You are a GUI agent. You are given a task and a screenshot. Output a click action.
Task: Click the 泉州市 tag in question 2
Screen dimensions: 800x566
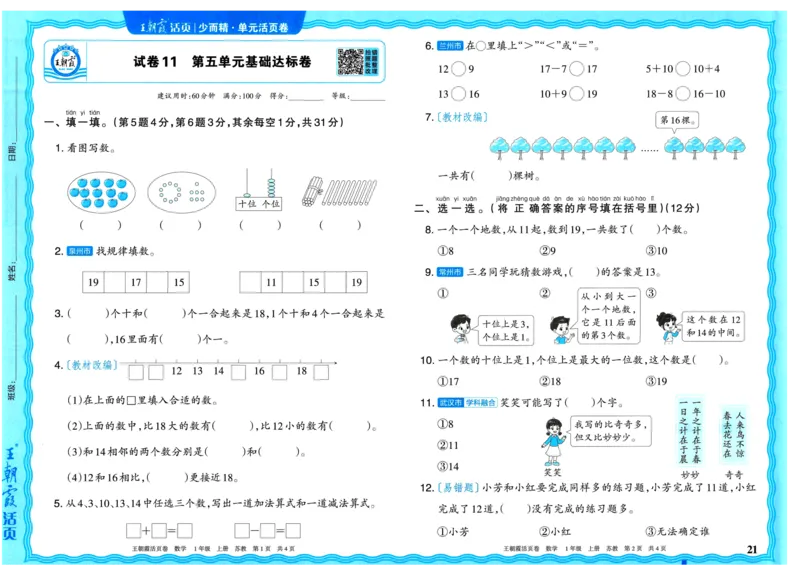[80, 251]
